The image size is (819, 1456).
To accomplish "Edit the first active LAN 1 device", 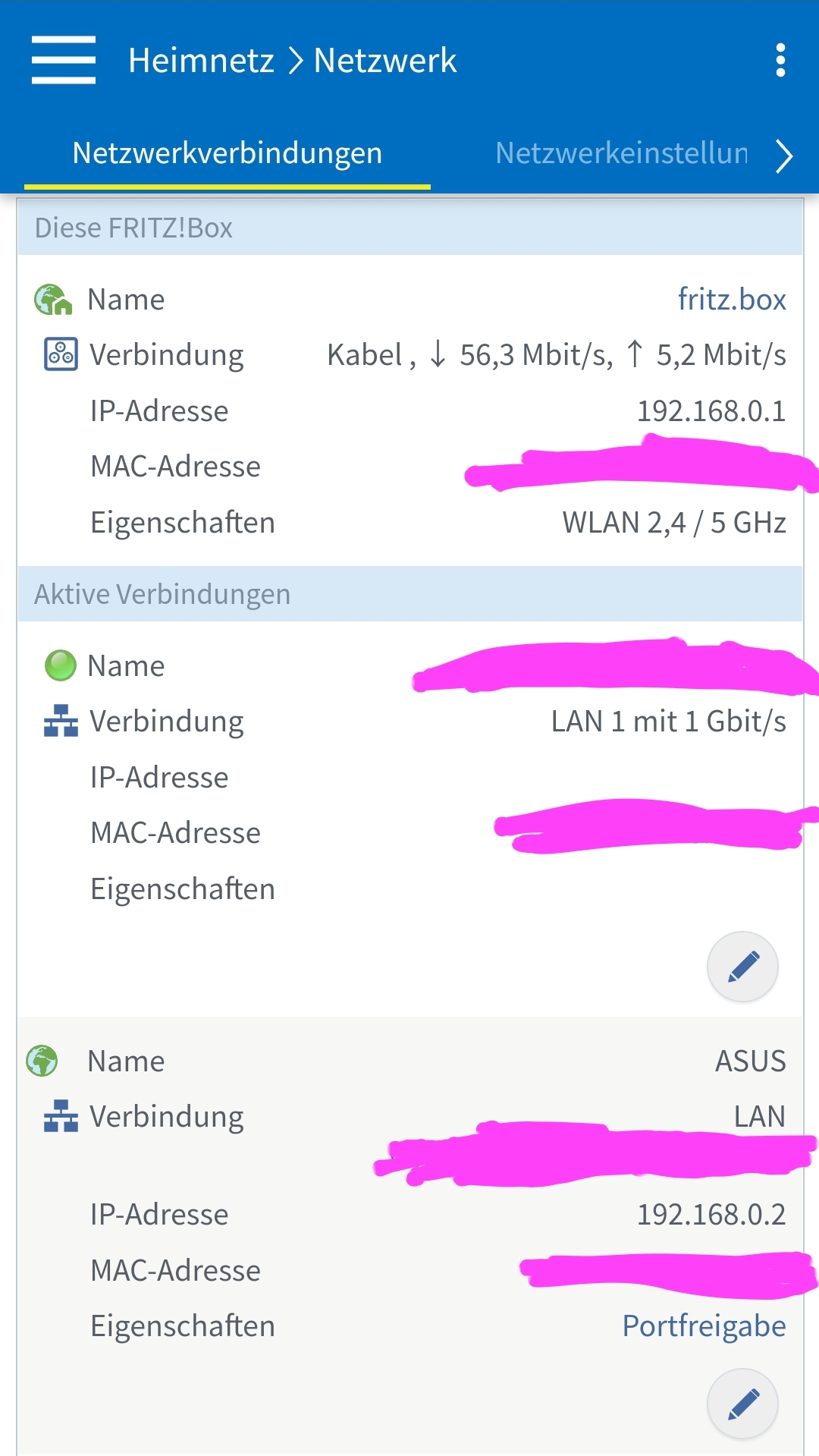I will pos(742,967).
